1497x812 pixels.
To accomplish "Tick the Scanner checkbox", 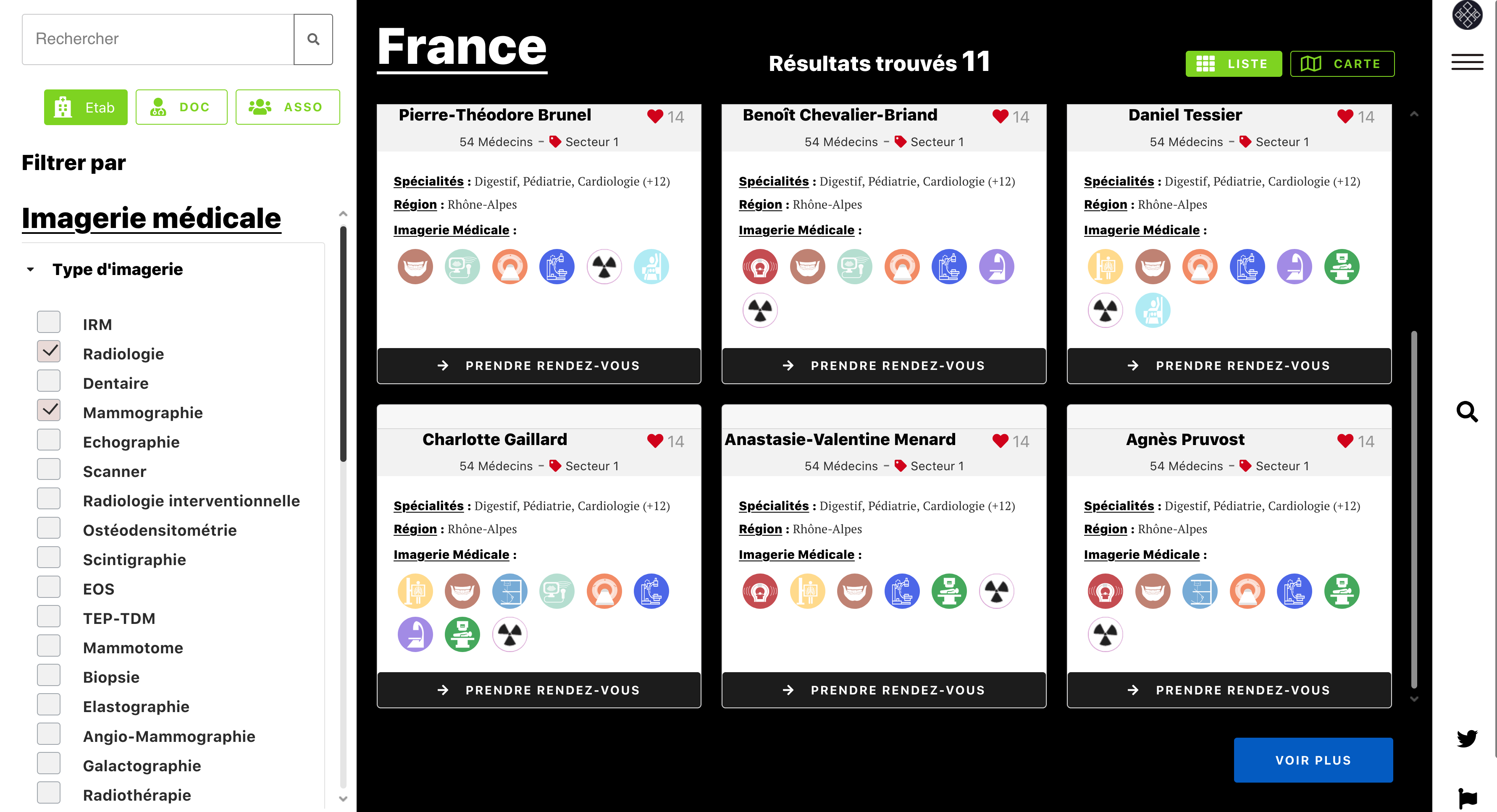I will point(49,469).
